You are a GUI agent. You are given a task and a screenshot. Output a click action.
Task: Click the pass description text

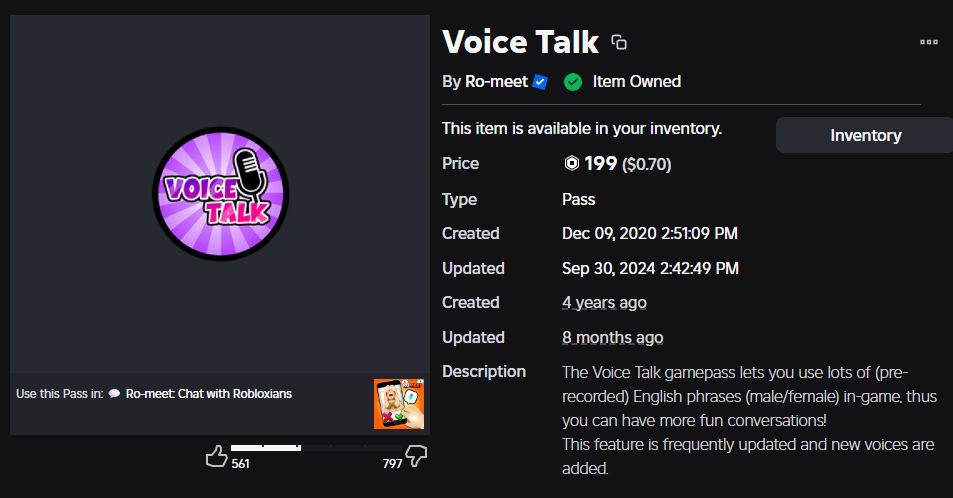[748, 420]
